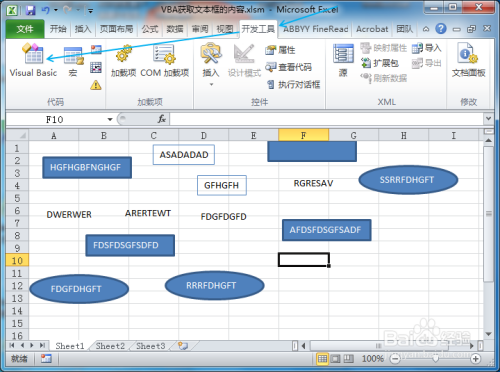
Task: Click zoom out minus button
Action: tap(395, 359)
